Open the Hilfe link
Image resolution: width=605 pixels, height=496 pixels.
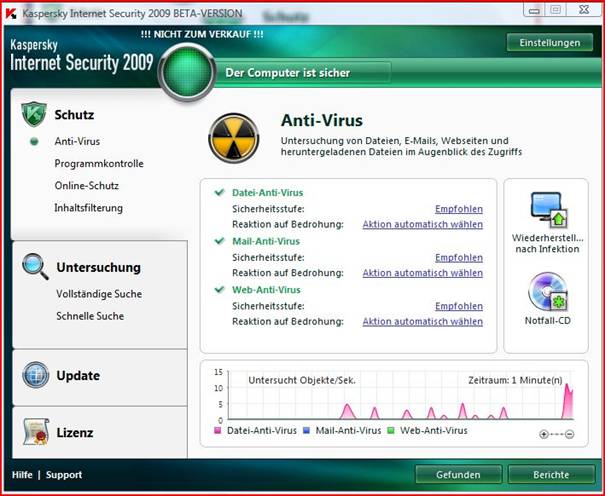(22, 475)
